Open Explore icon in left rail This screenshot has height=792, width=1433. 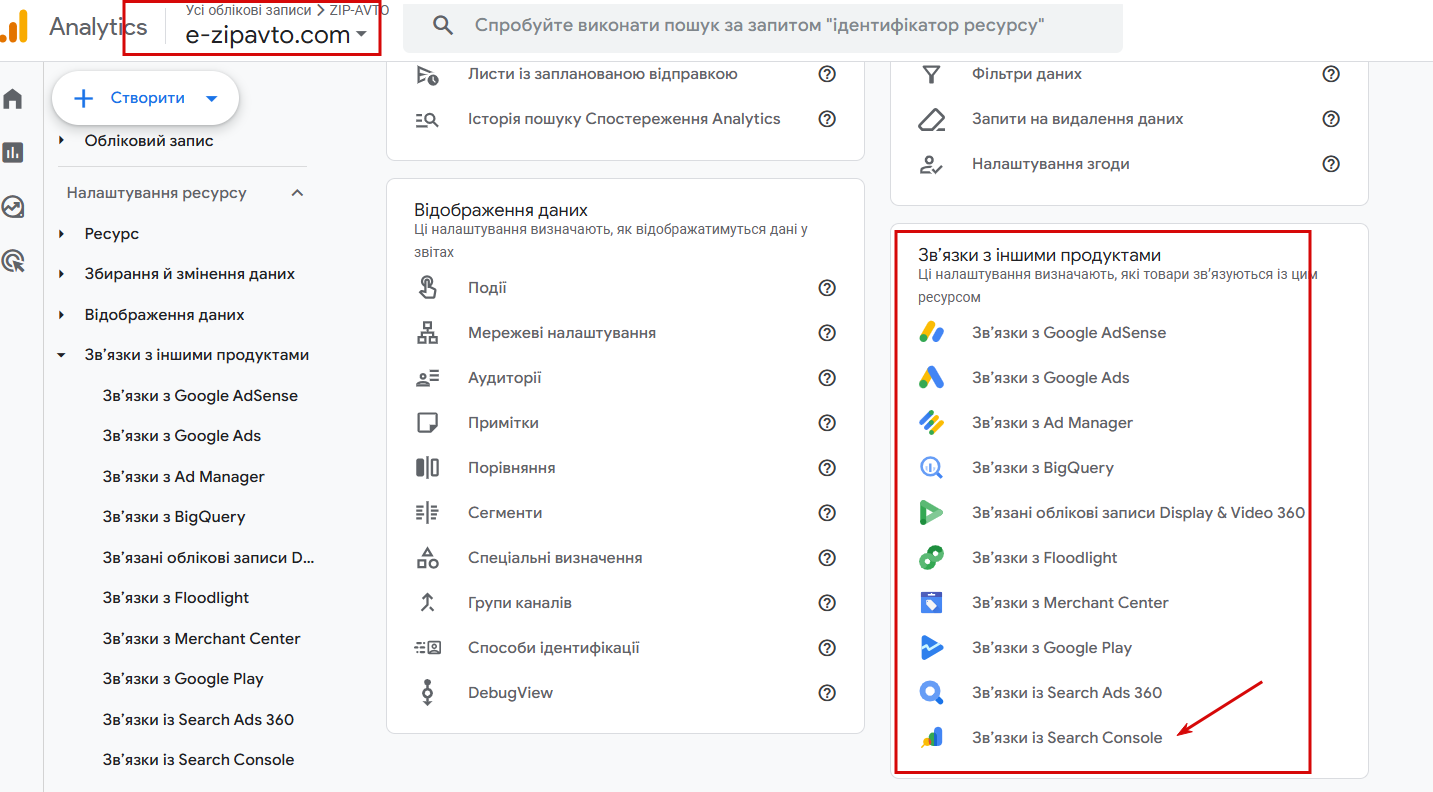(13, 207)
